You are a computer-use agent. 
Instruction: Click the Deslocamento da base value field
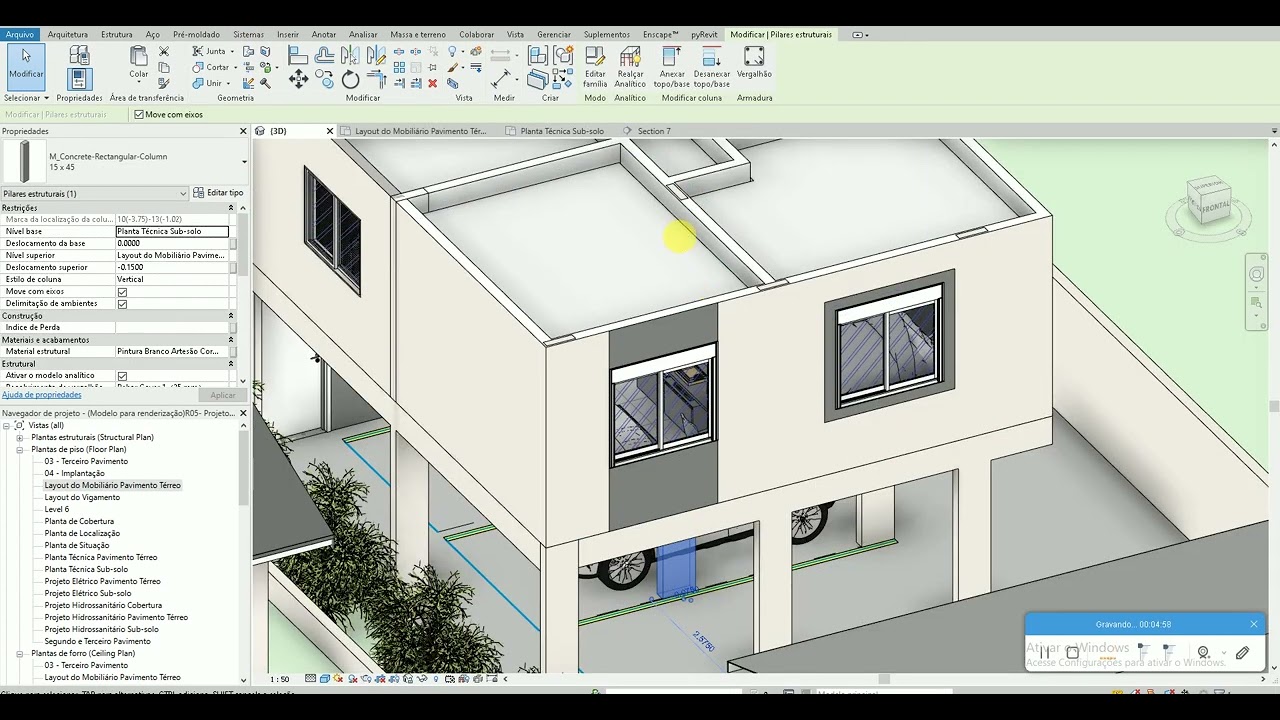pos(172,244)
